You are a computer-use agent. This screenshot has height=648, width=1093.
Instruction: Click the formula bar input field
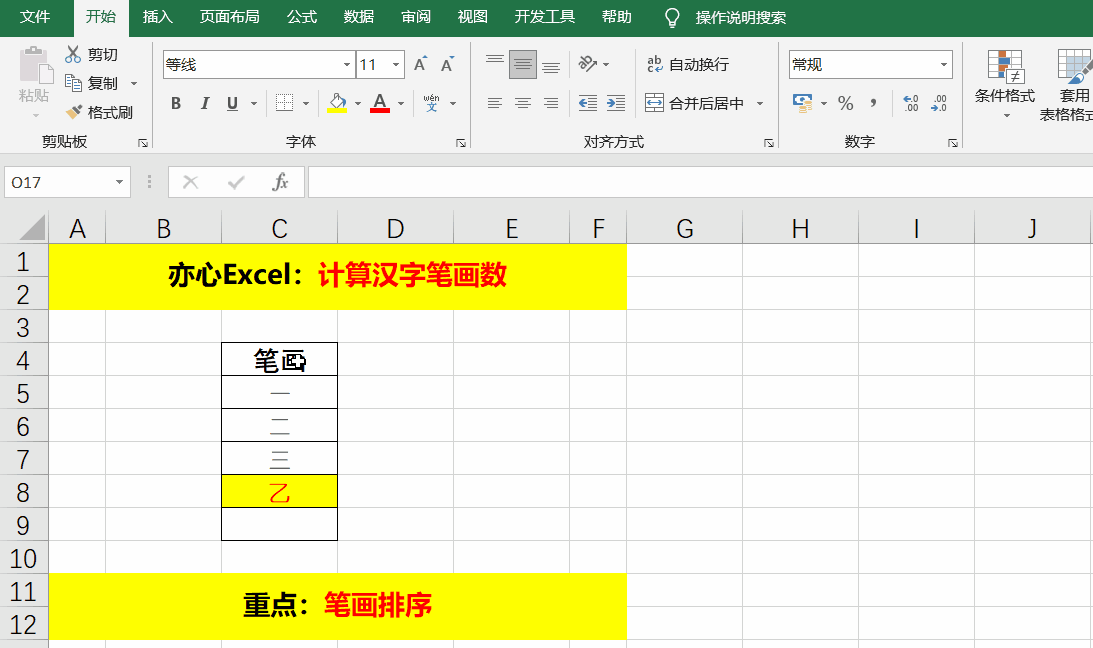pos(700,183)
